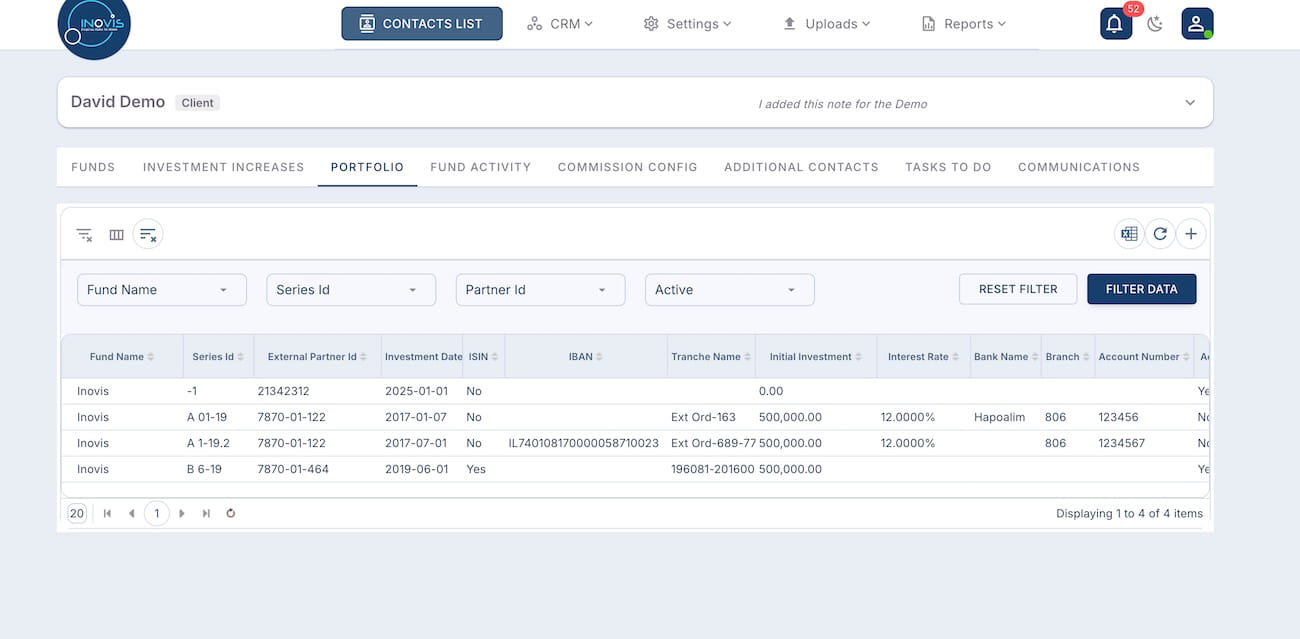This screenshot has width=1300, height=639.
Task: Click the clear filters icon
Action: 85,235
